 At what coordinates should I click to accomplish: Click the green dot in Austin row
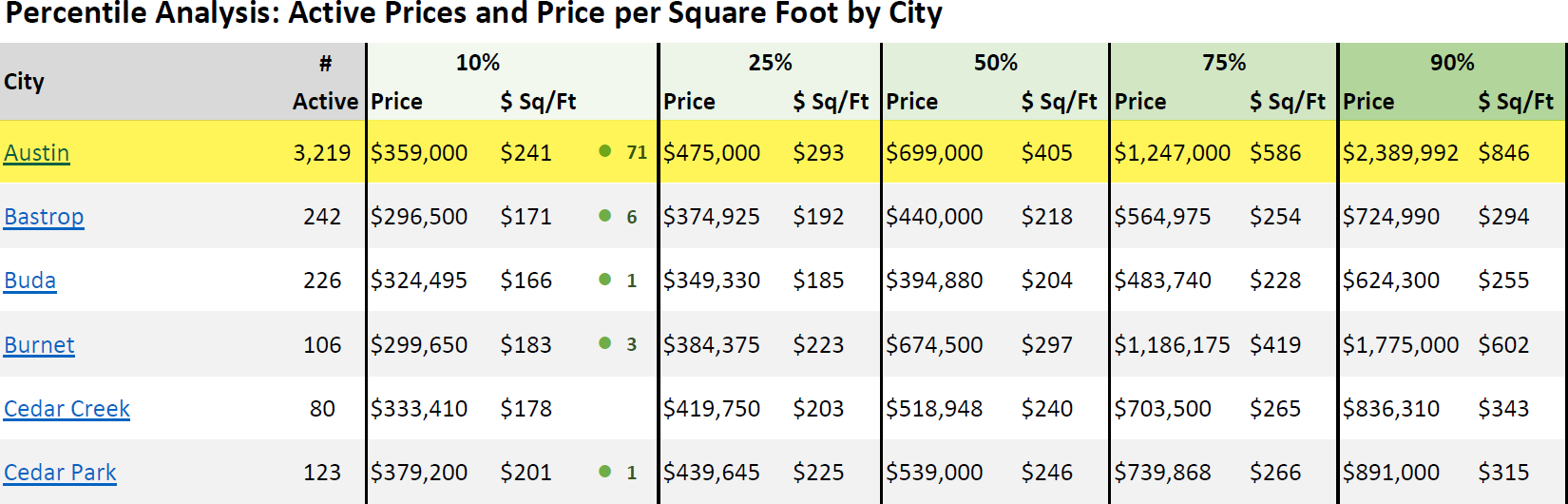(x=605, y=151)
